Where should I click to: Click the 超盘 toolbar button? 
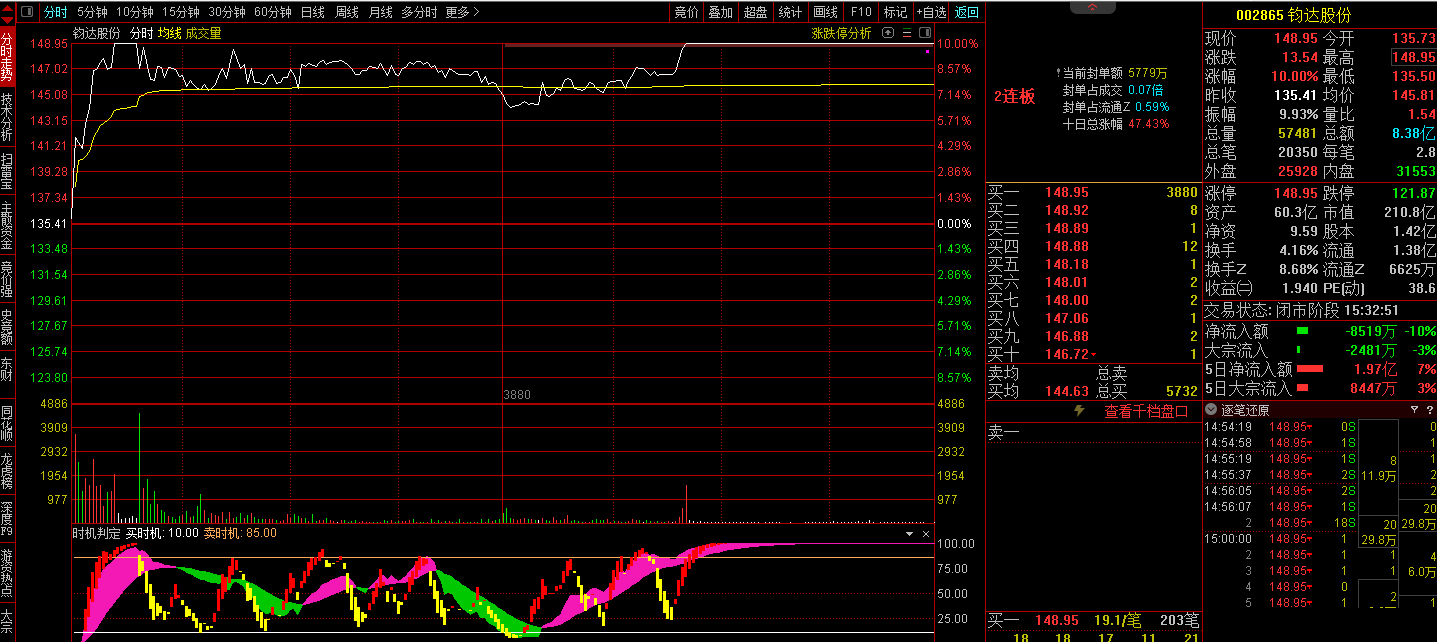(755, 12)
